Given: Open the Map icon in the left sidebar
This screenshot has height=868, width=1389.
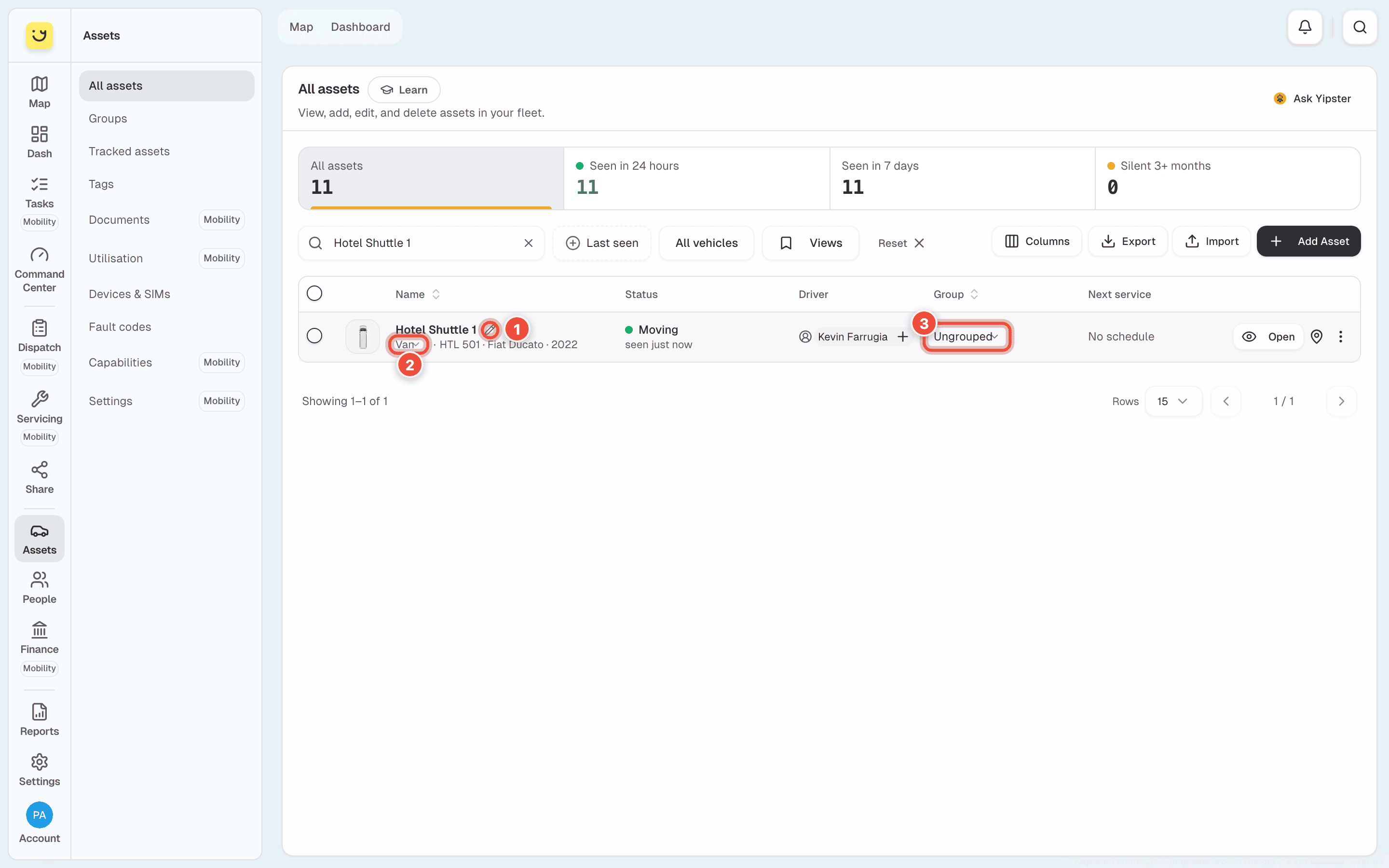Looking at the screenshot, I should pyautogui.click(x=39, y=91).
